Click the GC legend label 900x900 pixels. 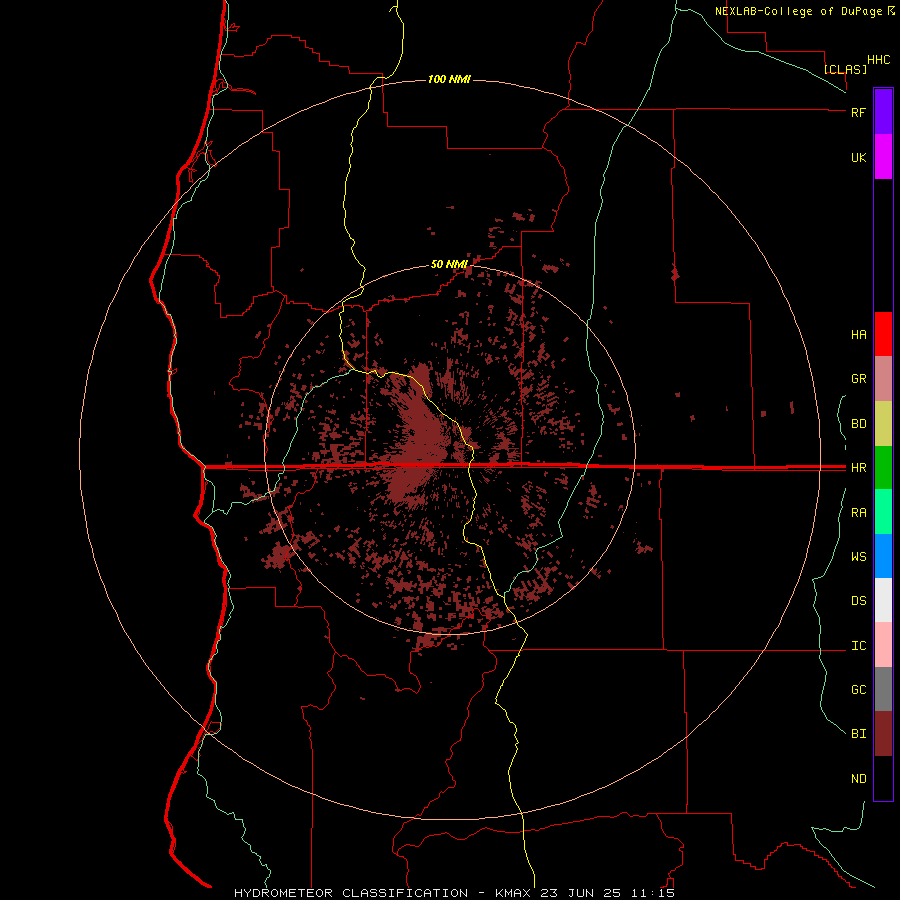[x=858, y=689]
